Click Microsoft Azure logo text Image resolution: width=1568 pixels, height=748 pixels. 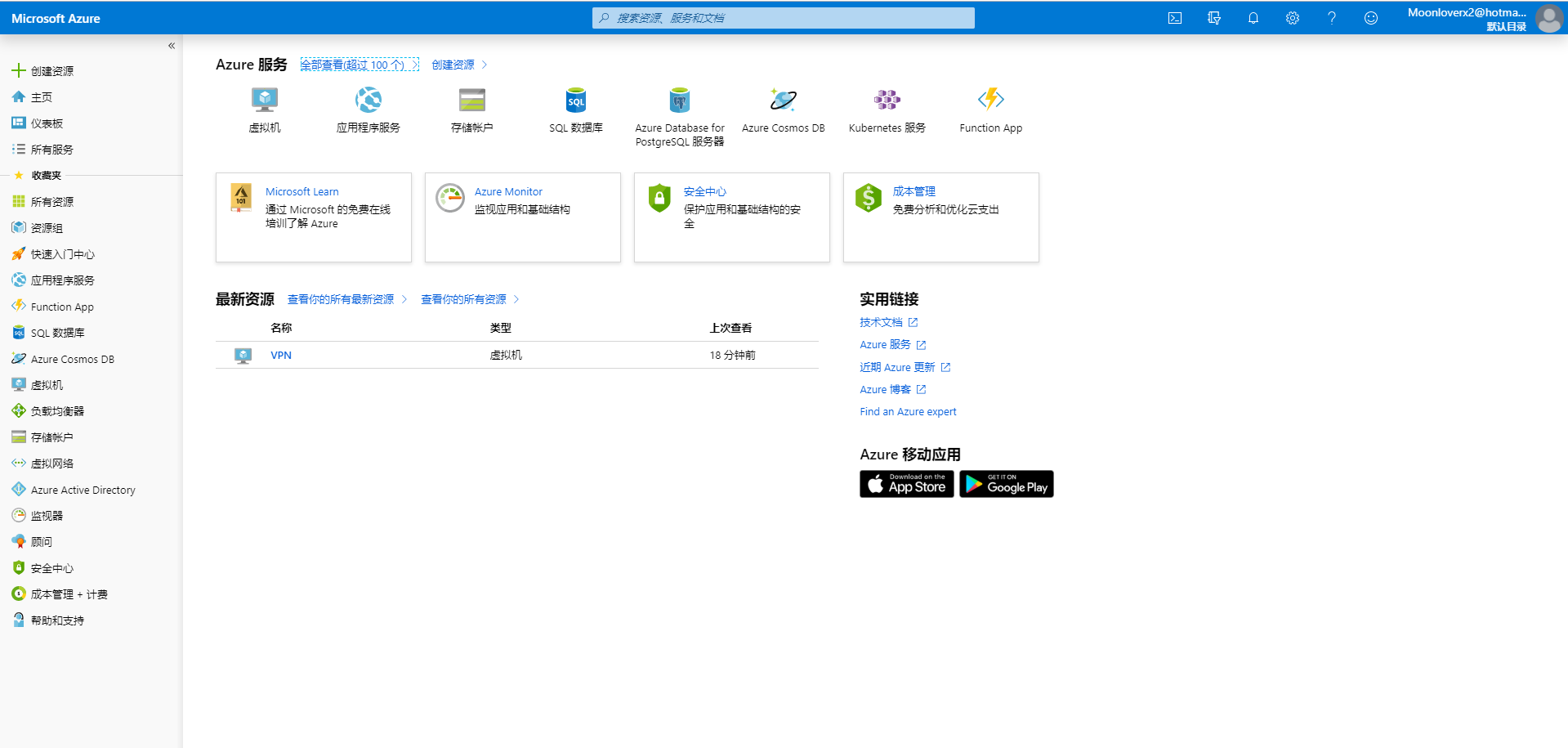pyautogui.click(x=56, y=18)
